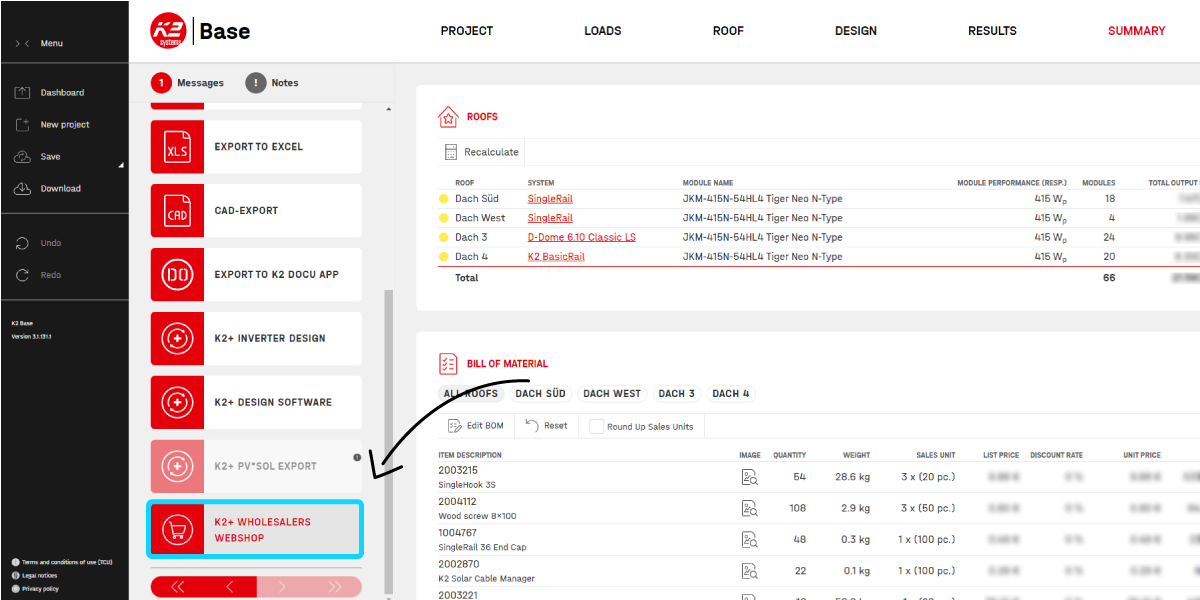Enable Round Up Sales Units checkbox
This screenshot has height=600, width=1200.
(x=597, y=426)
